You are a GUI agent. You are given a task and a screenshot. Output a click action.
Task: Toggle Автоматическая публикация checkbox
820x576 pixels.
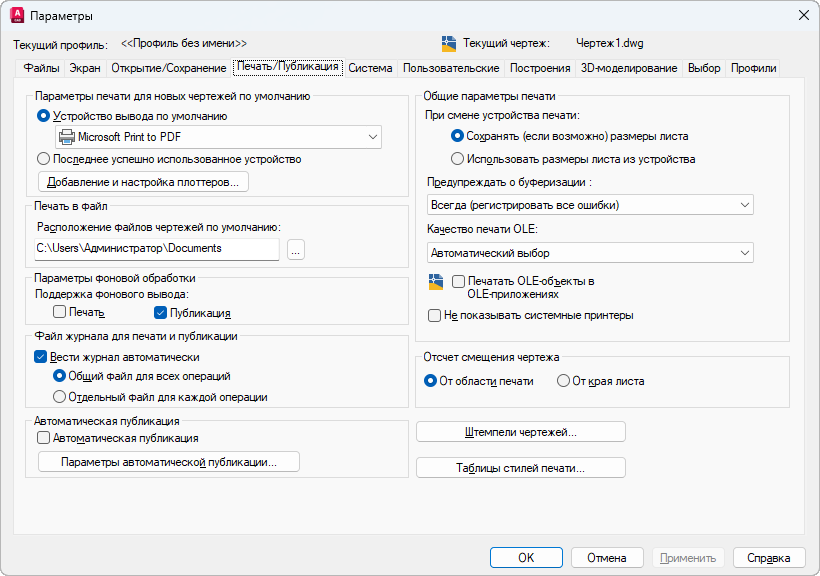click(x=43, y=437)
